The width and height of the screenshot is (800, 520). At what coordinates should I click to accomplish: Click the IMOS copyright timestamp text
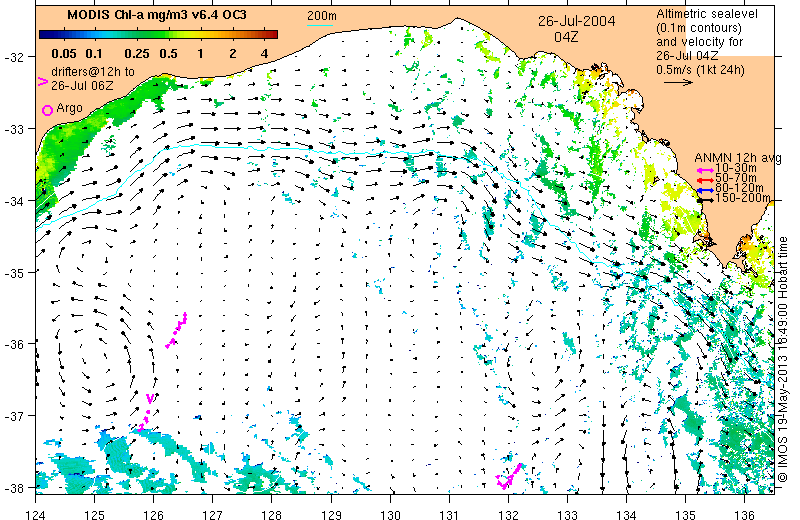tap(783, 359)
